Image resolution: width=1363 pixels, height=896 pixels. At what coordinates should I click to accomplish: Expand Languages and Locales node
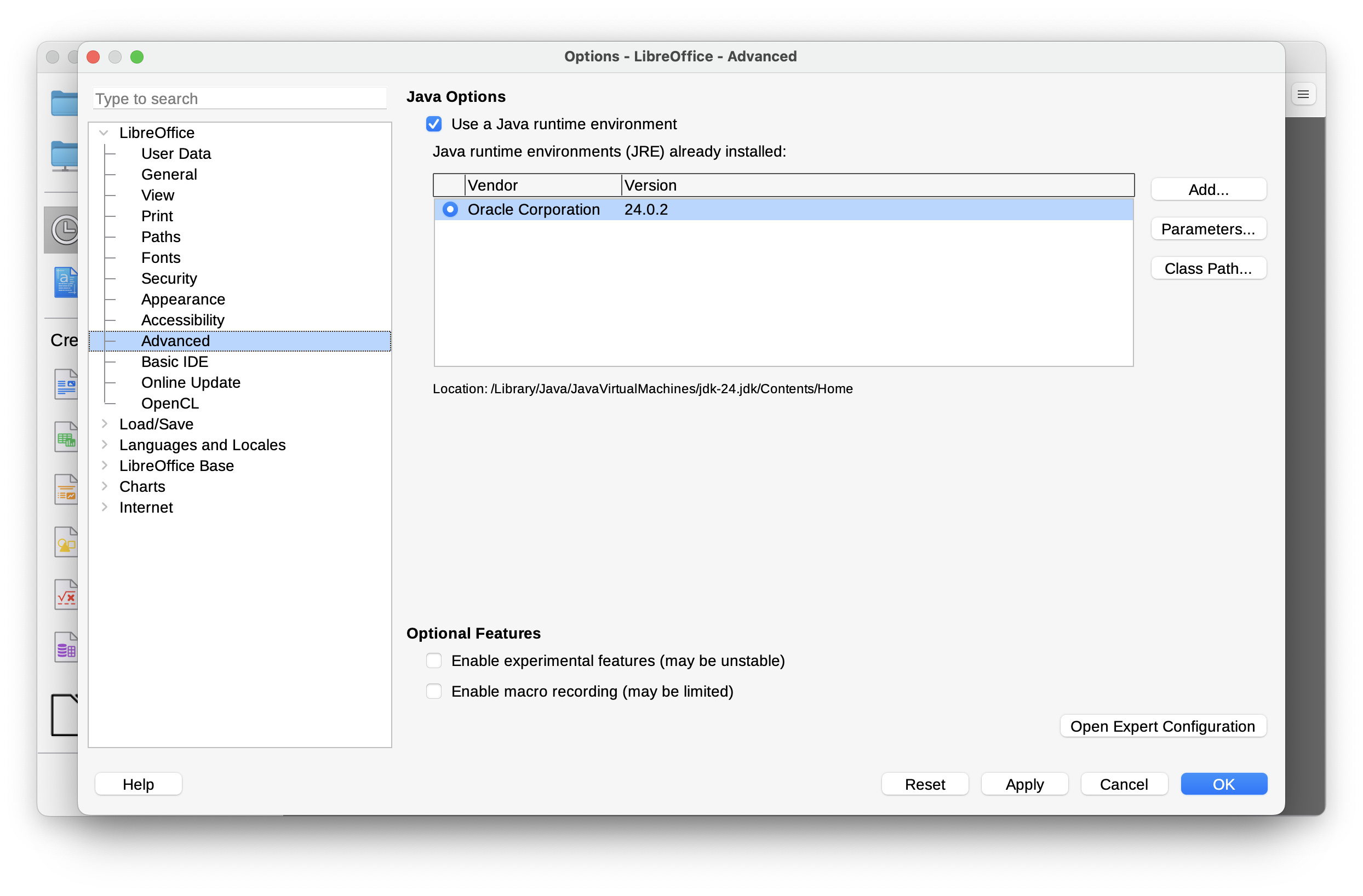(x=104, y=445)
